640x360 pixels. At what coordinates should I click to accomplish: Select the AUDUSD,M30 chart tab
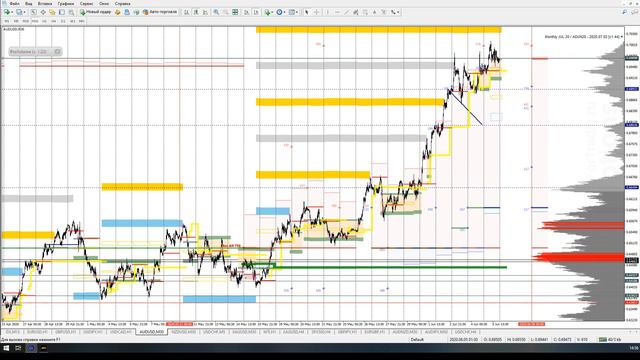pos(151,332)
